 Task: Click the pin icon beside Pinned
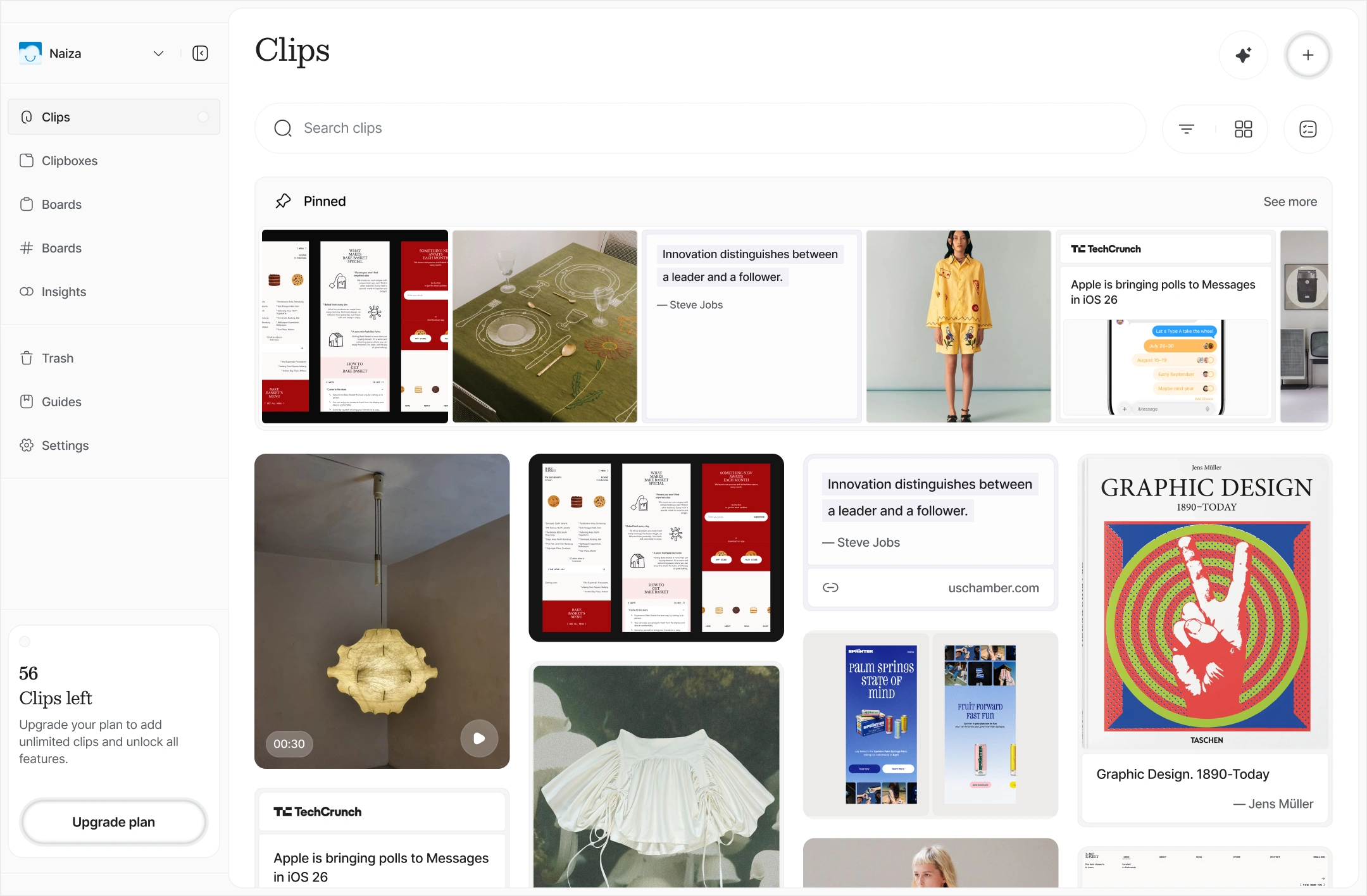(x=284, y=201)
